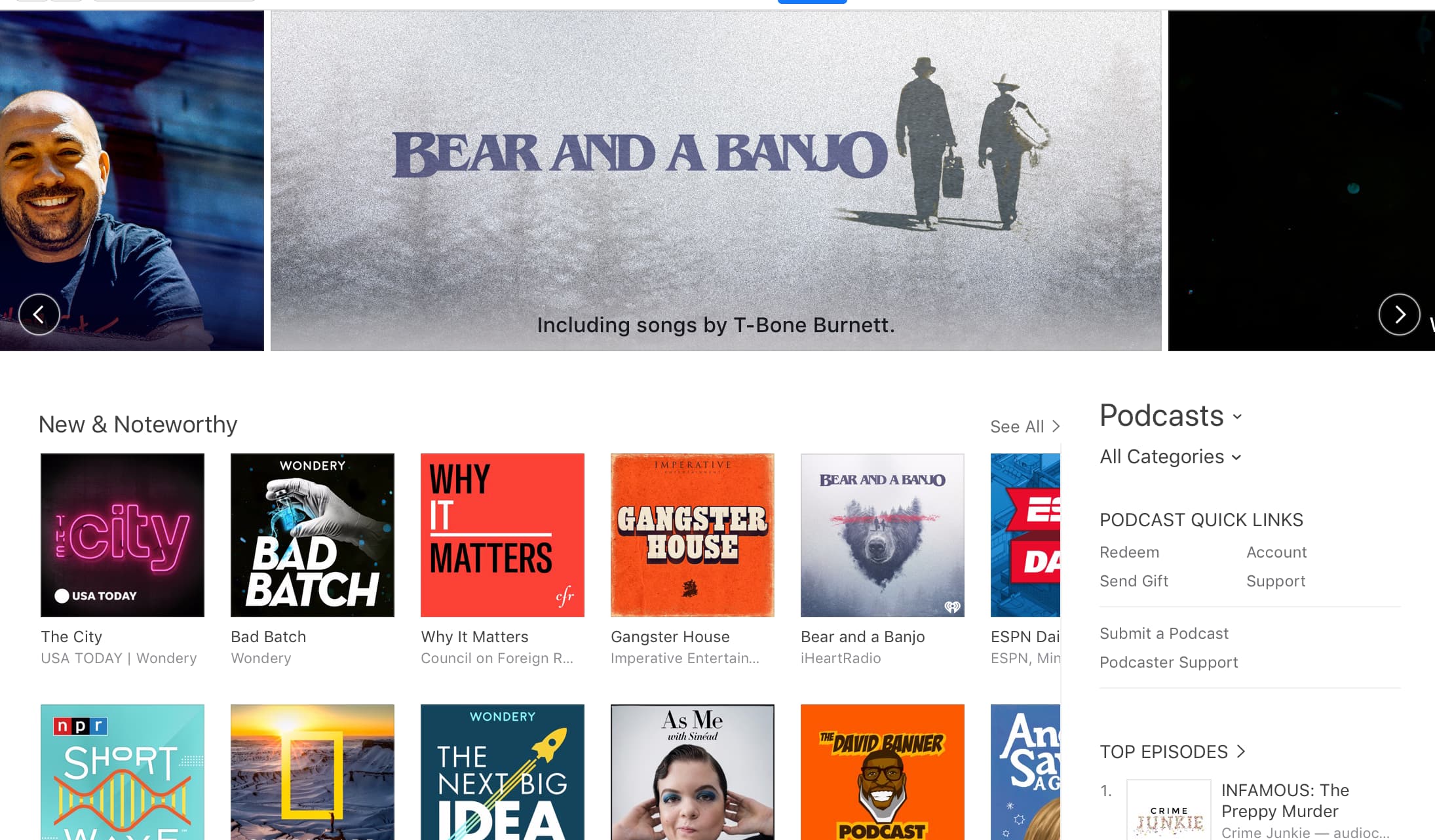Open The David Banner Podcast cover
1435x840 pixels.
(883, 772)
